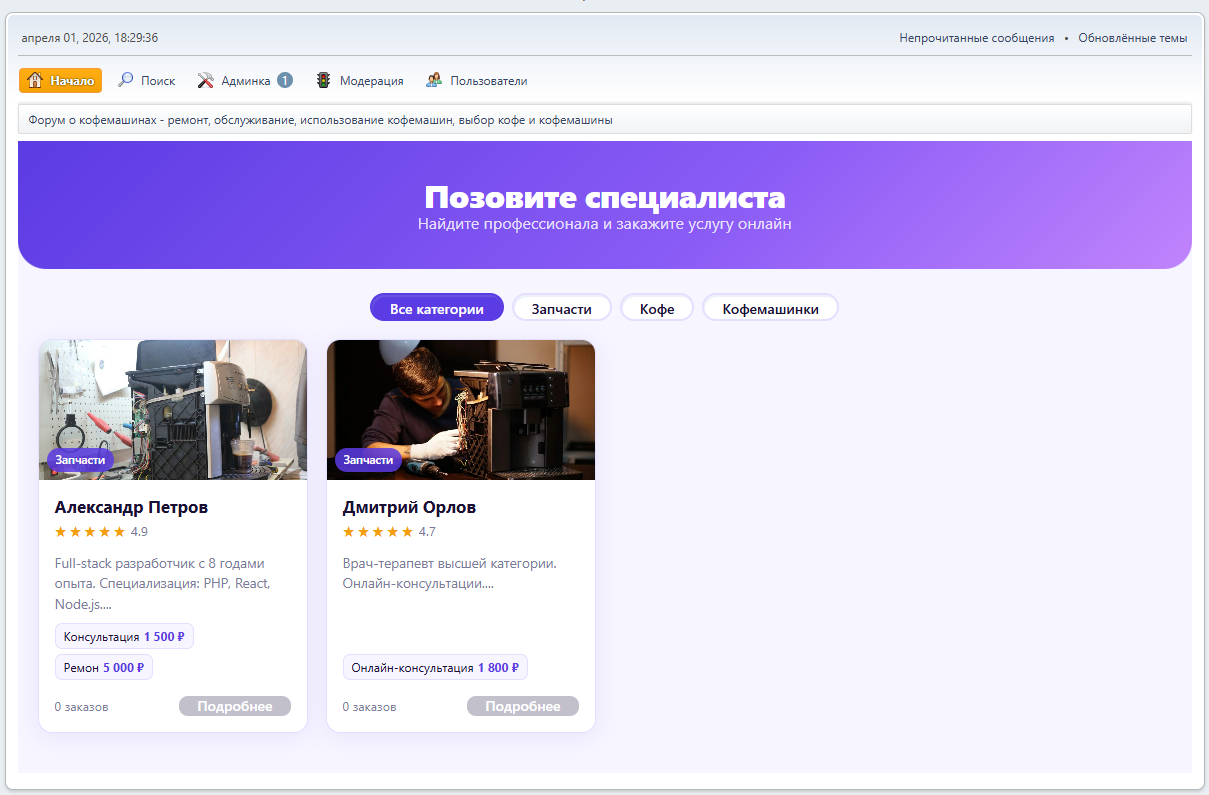Click the magnifier icon beside Поиск

click(126, 81)
